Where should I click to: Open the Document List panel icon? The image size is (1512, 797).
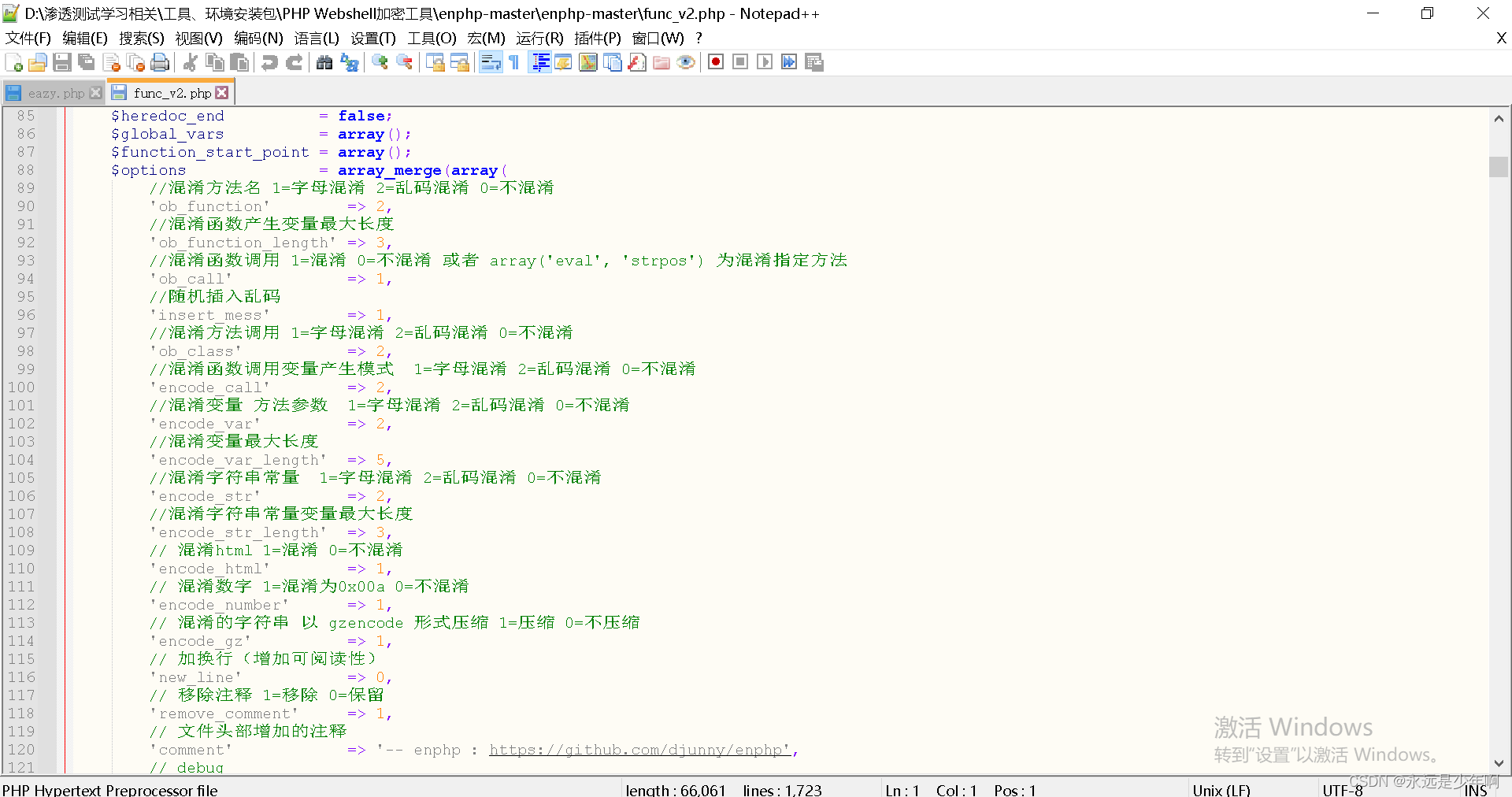pos(613,62)
